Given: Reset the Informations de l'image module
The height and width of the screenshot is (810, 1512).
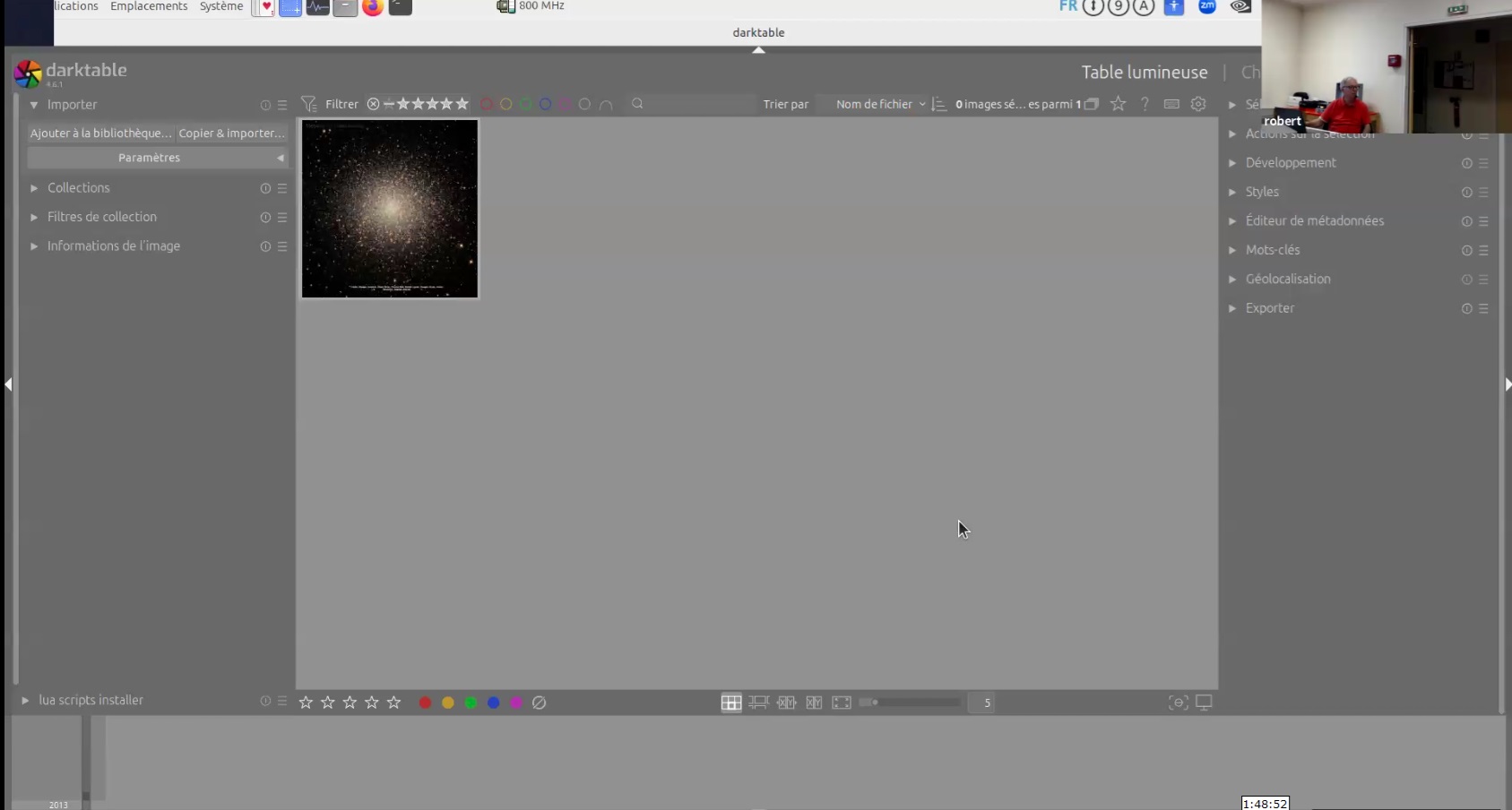Looking at the screenshot, I should pos(265,246).
